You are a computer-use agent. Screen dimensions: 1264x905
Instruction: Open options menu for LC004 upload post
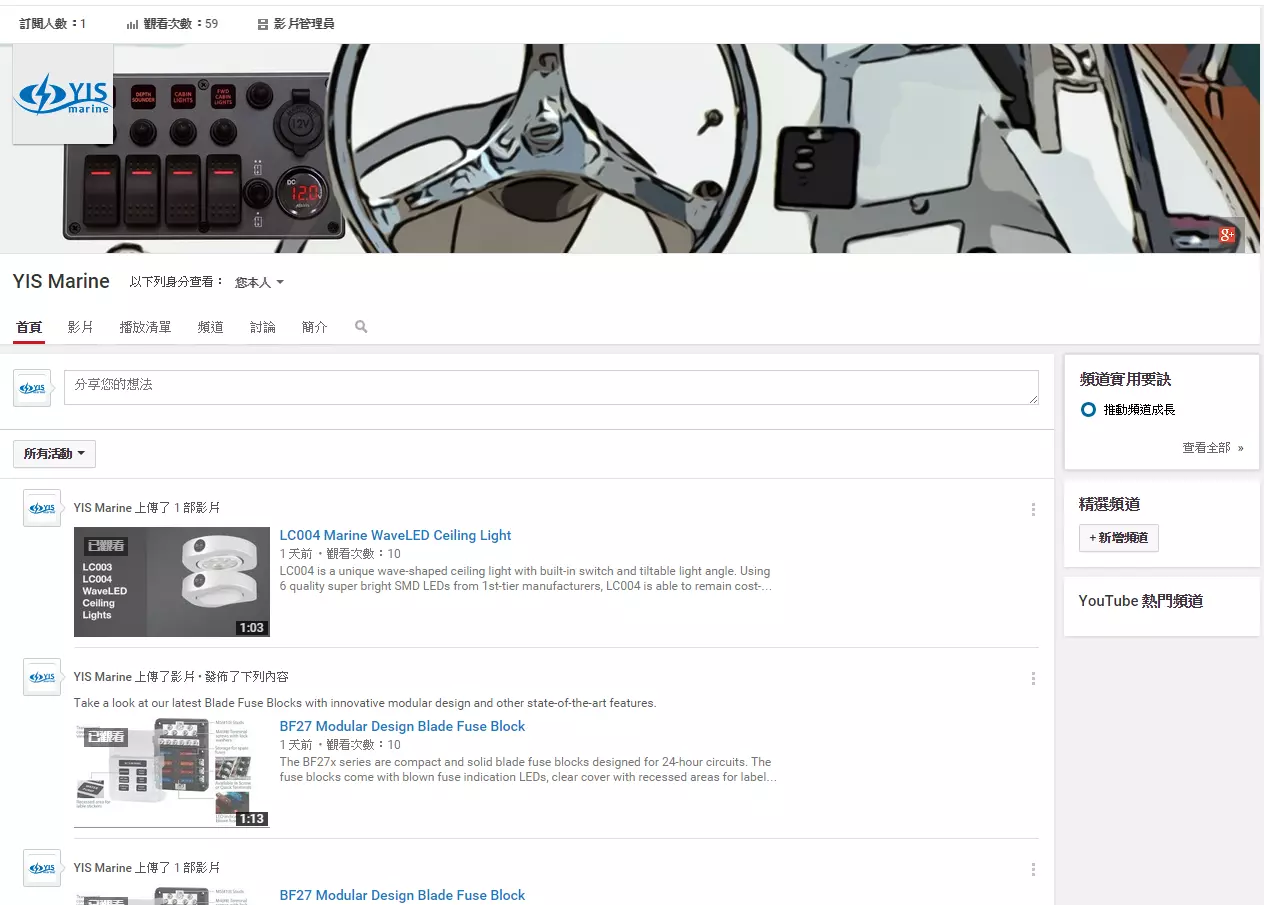point(1033,509)
